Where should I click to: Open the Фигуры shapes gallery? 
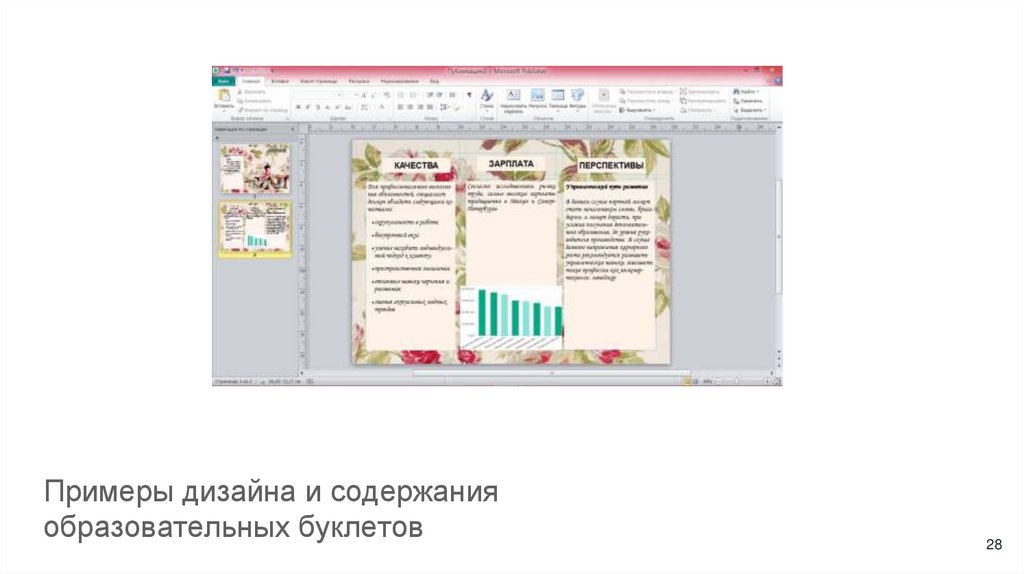point(577,99)
